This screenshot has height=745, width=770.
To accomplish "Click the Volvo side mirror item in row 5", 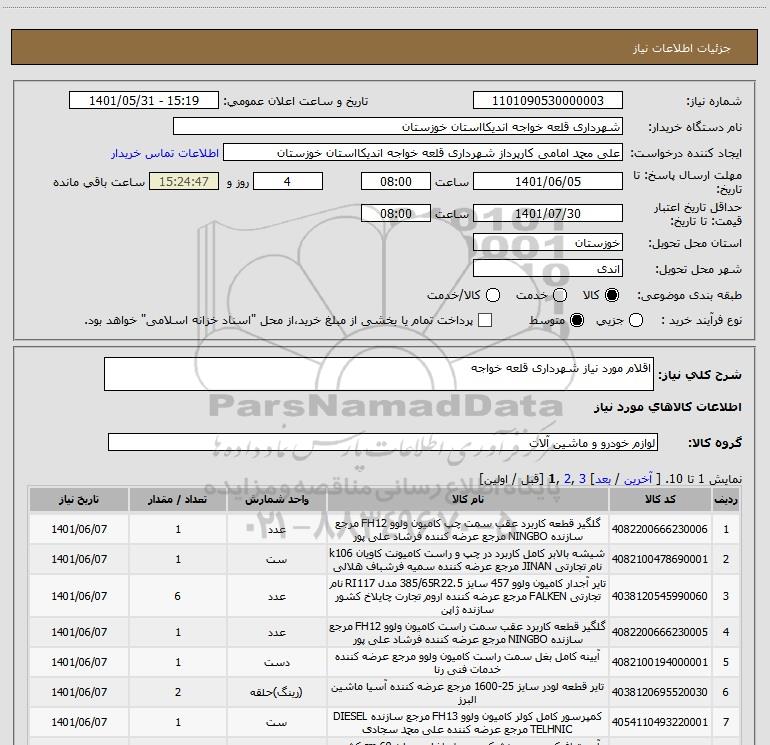I will (x=468, y=662).
